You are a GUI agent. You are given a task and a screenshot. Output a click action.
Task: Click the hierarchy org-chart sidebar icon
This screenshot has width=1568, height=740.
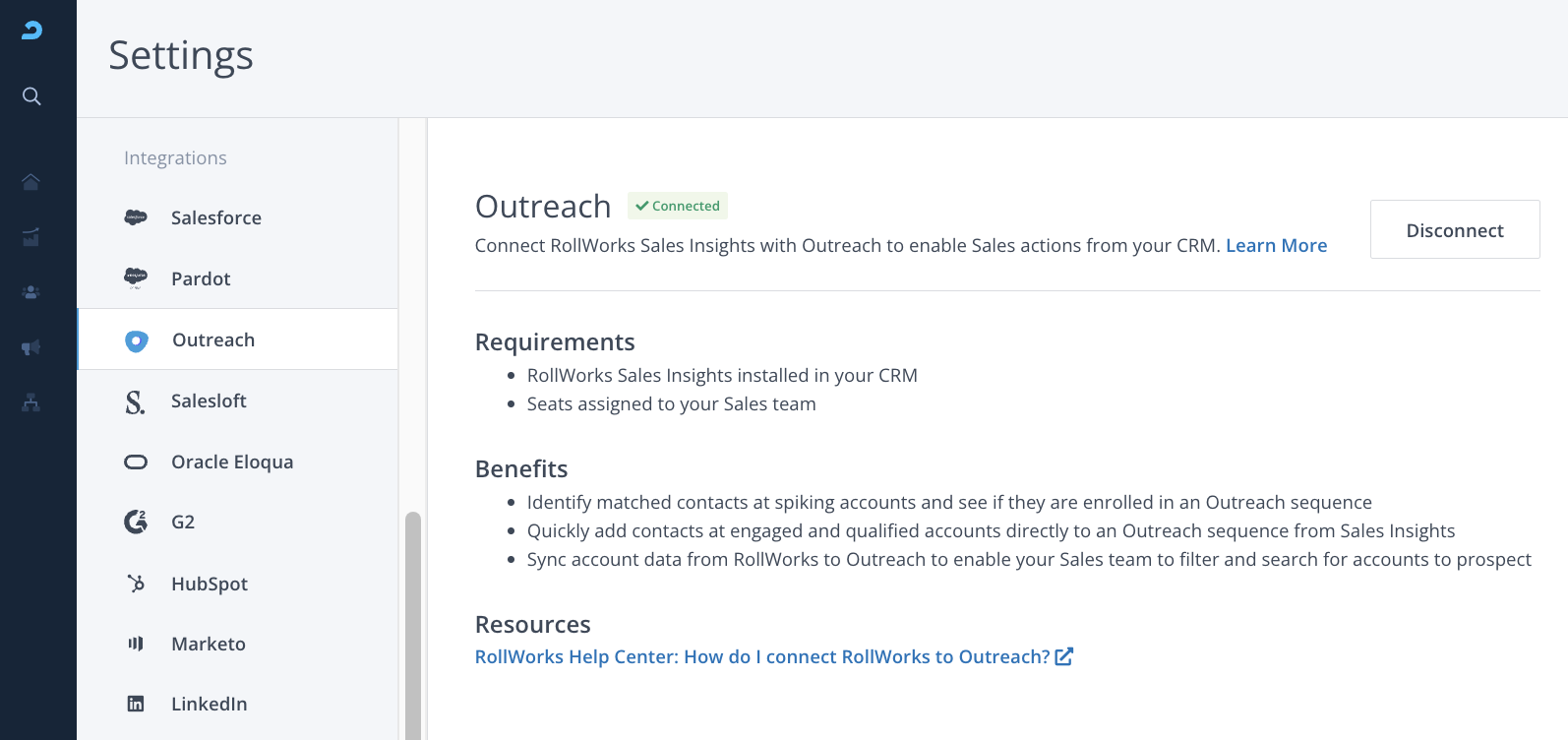pyautogui.click(x=31, y=402)
